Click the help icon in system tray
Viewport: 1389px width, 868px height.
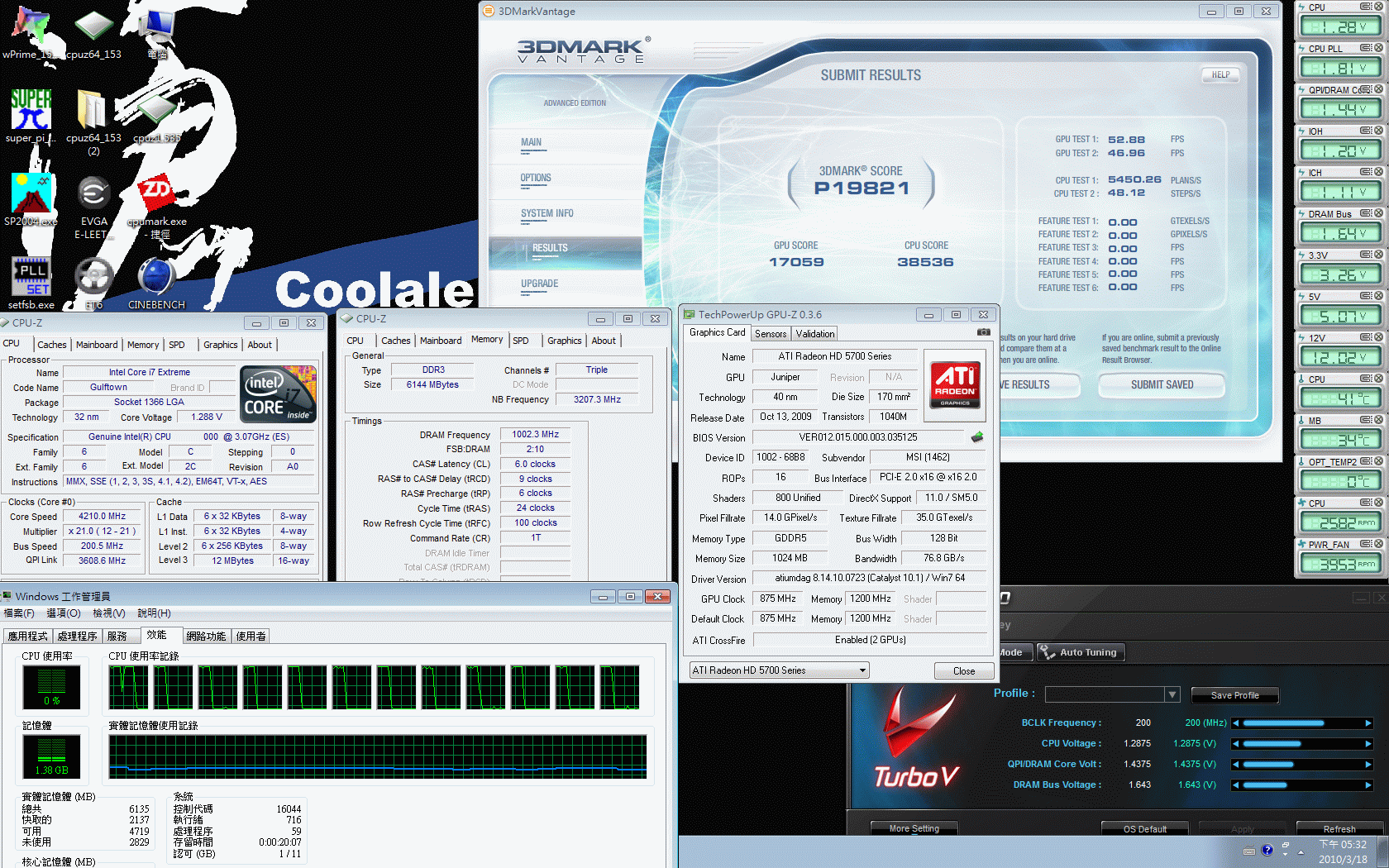coord(1267,850)
